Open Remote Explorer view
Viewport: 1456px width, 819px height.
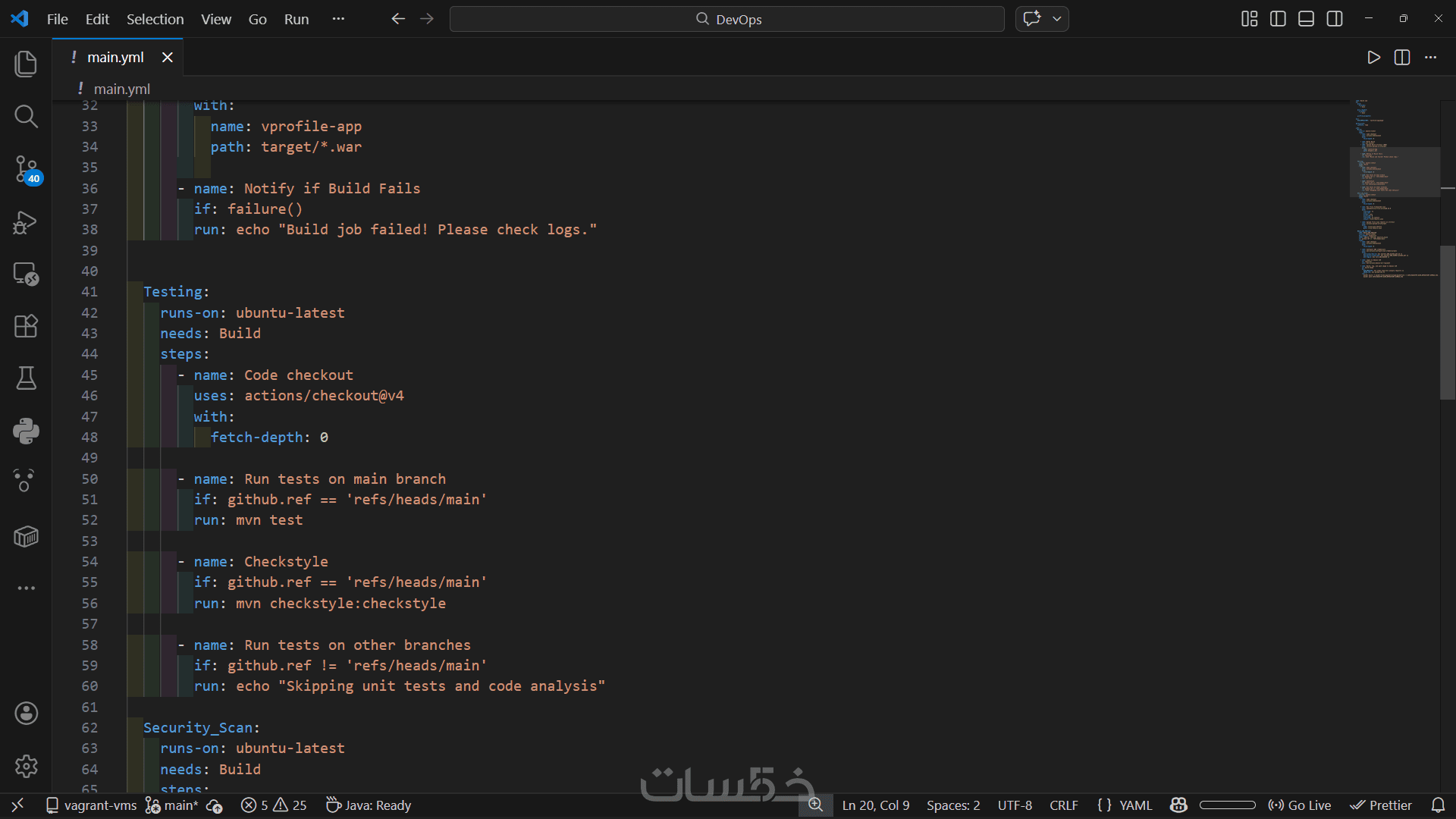(26, 274)
